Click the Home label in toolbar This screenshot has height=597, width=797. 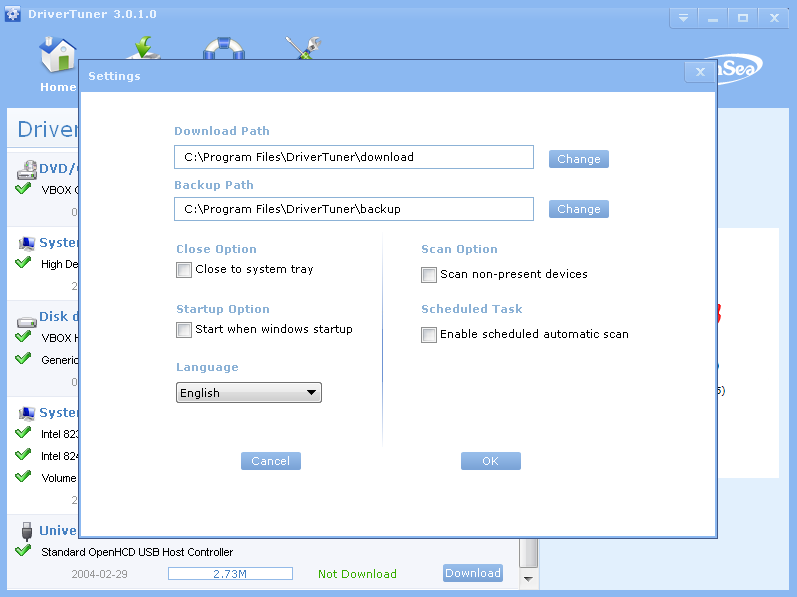coord(58,87)
